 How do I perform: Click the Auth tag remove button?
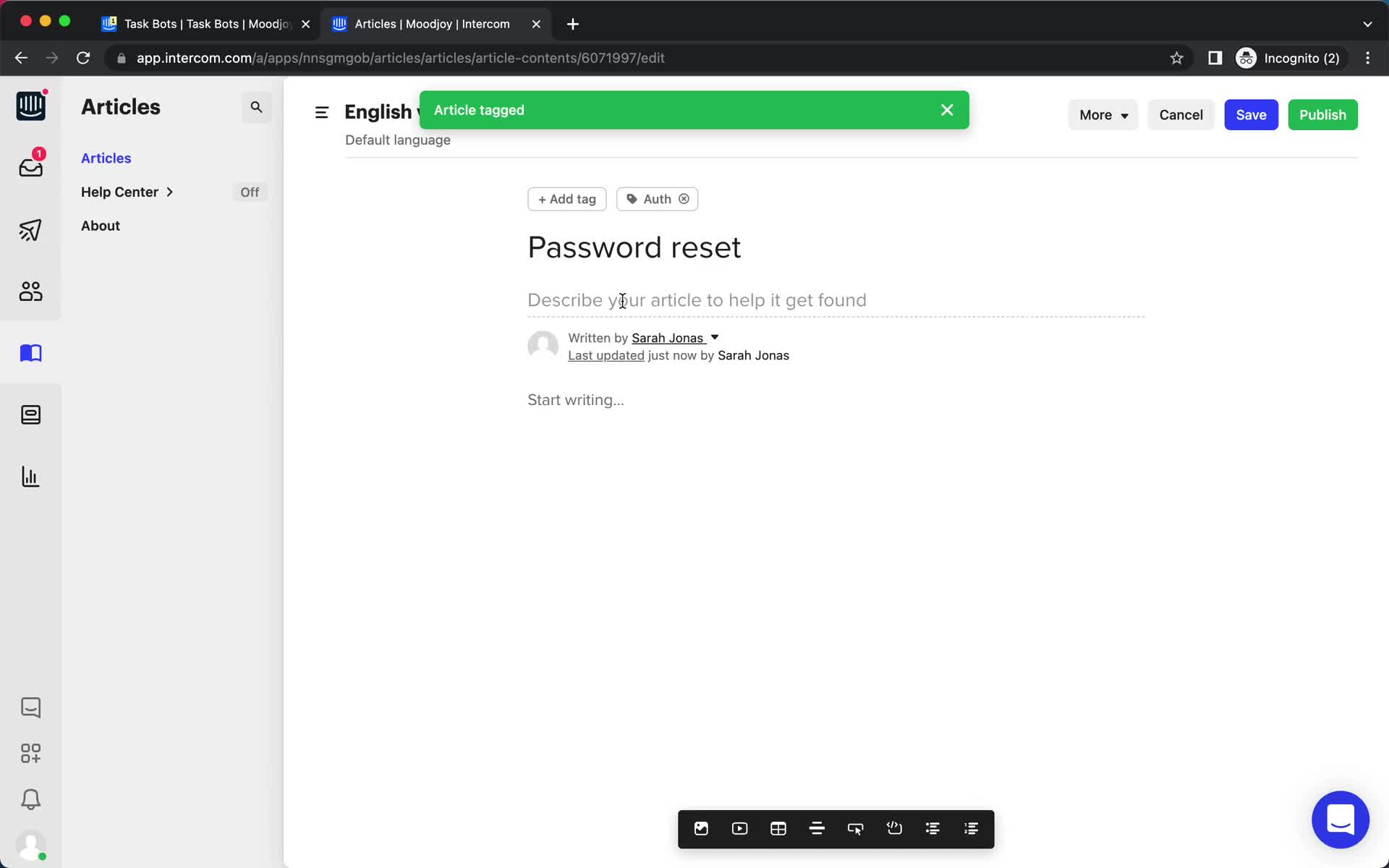point(684,198)
